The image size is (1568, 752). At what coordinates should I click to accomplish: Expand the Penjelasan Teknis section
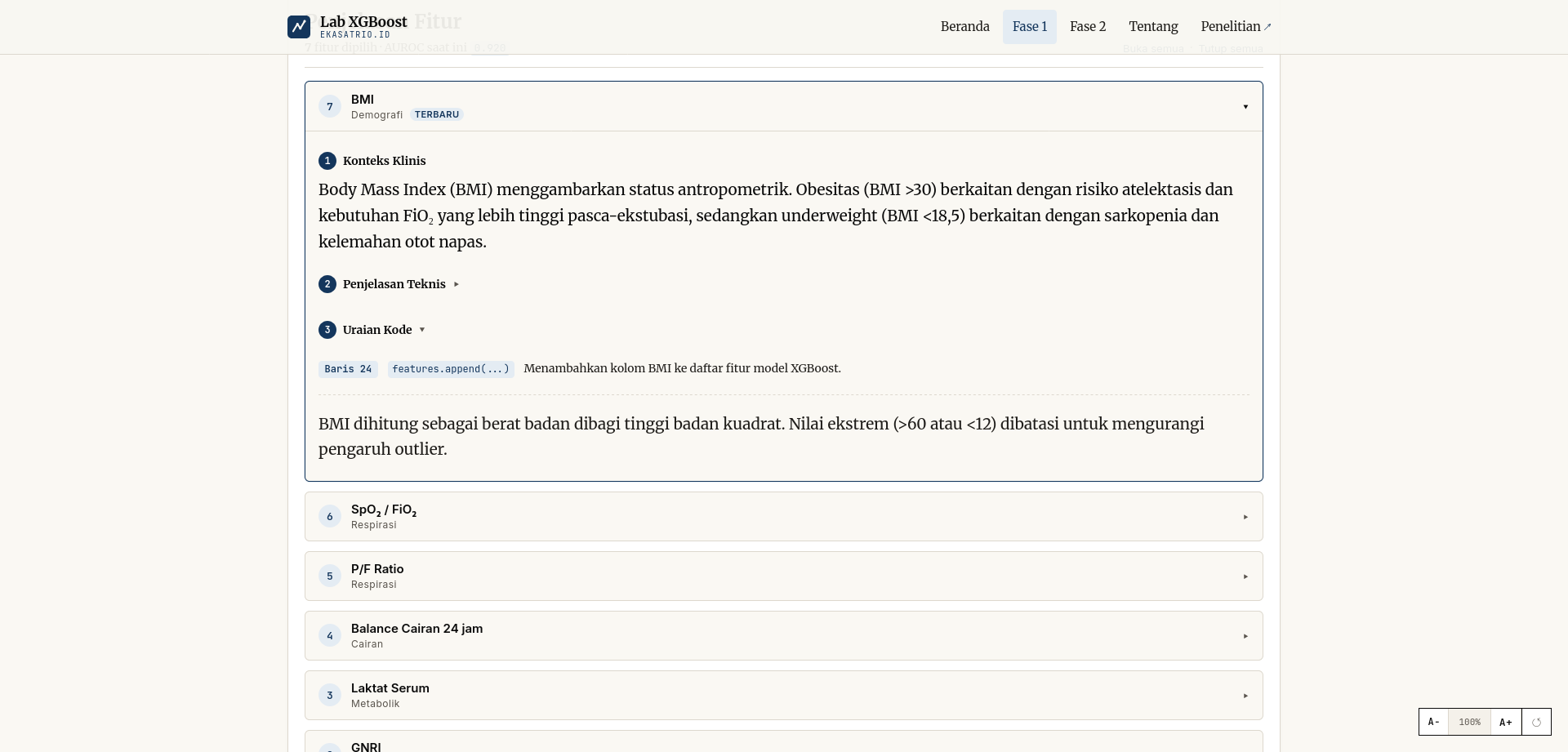[401, 284]
